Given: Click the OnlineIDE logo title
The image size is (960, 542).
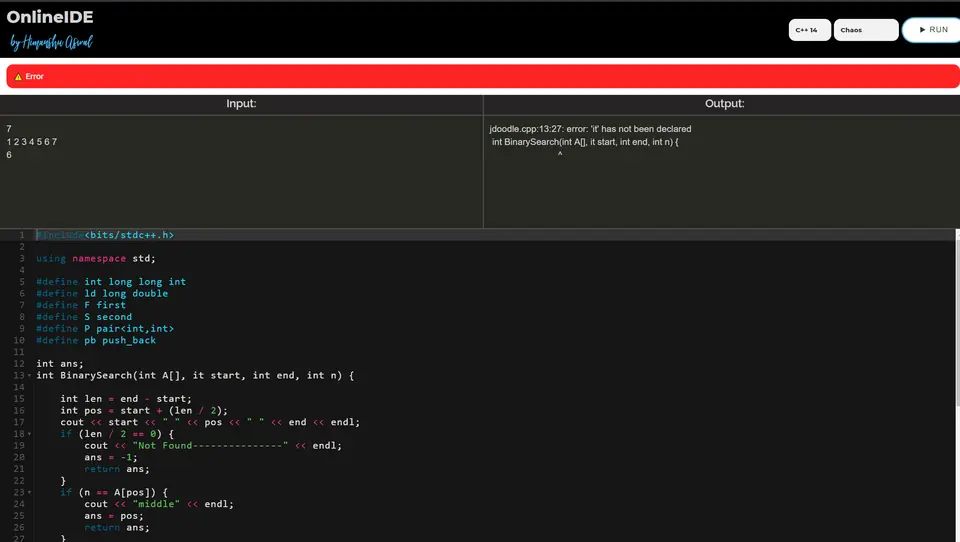Looking at the screenshot, I should 50,17.
